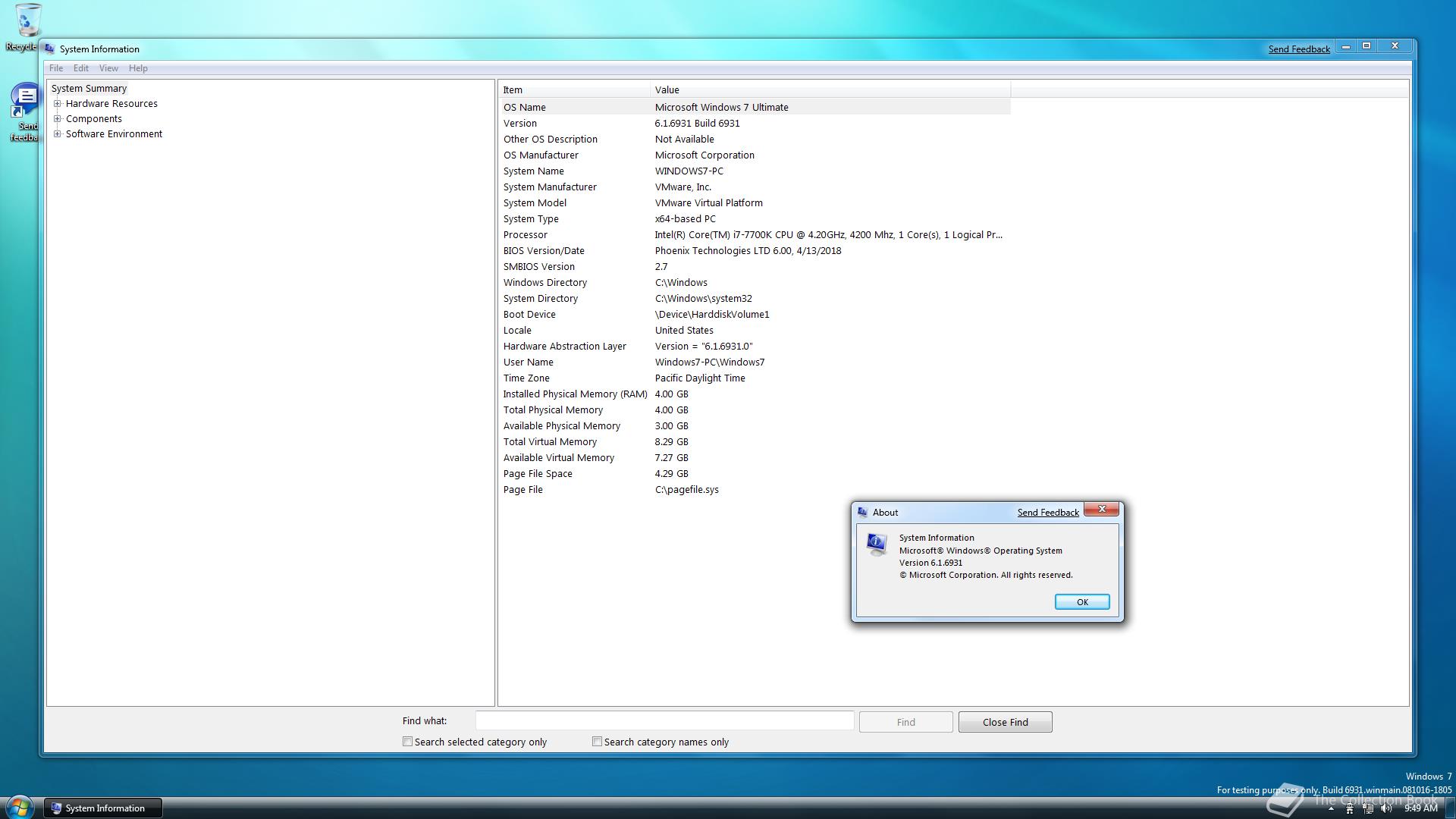Click the Find what text field

(664, 721)
